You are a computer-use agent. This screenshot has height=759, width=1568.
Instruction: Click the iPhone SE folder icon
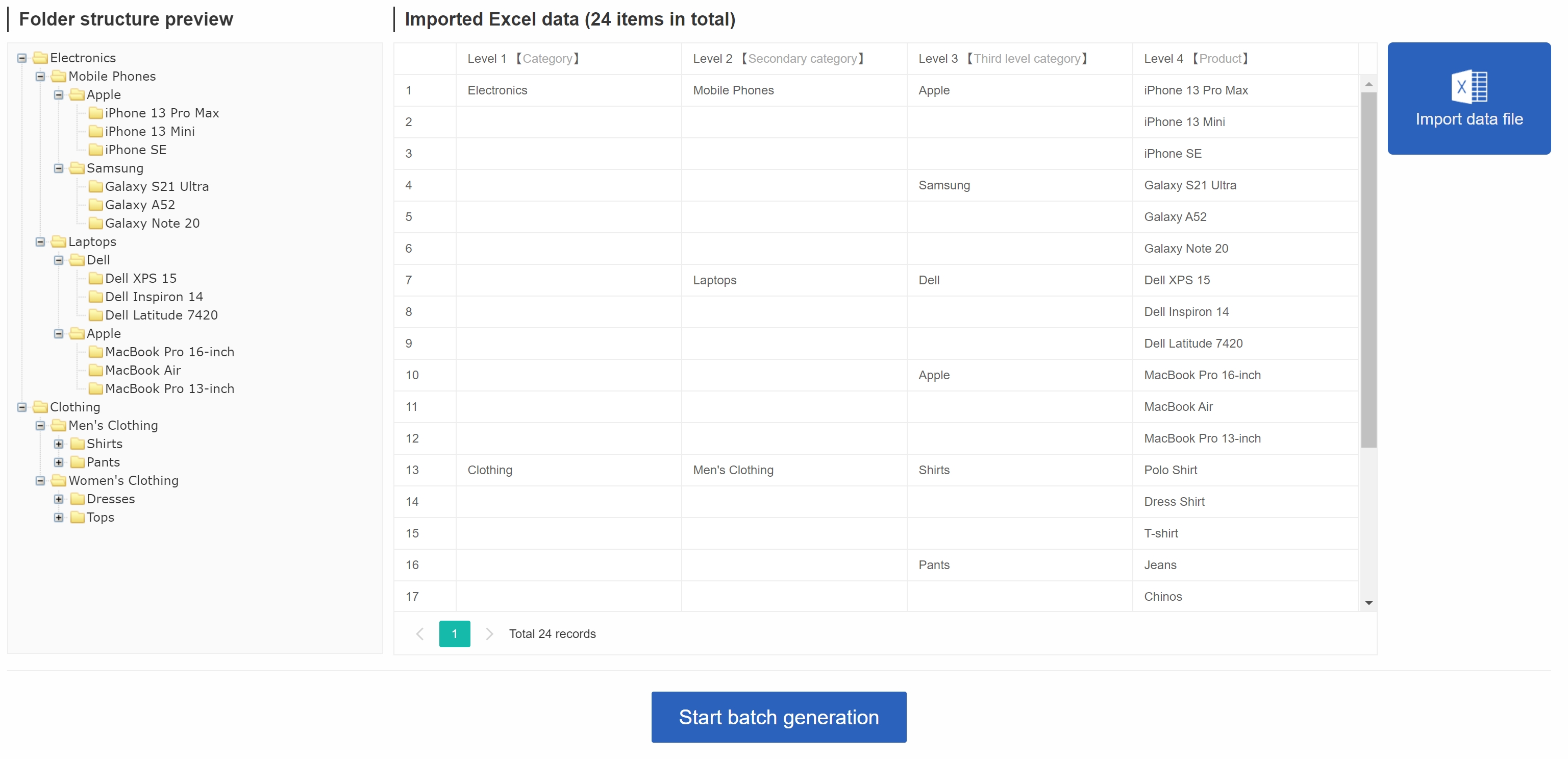tap(95, 150)
